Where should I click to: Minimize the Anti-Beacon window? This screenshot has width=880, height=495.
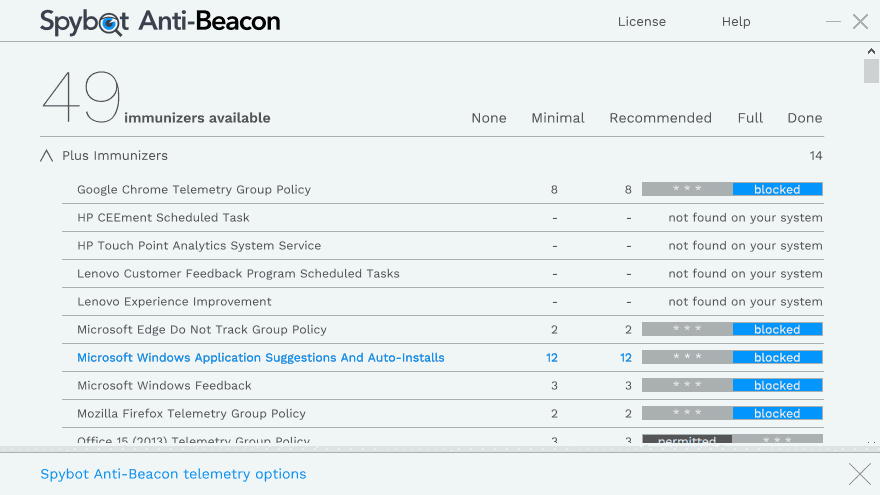pos(833,22)
